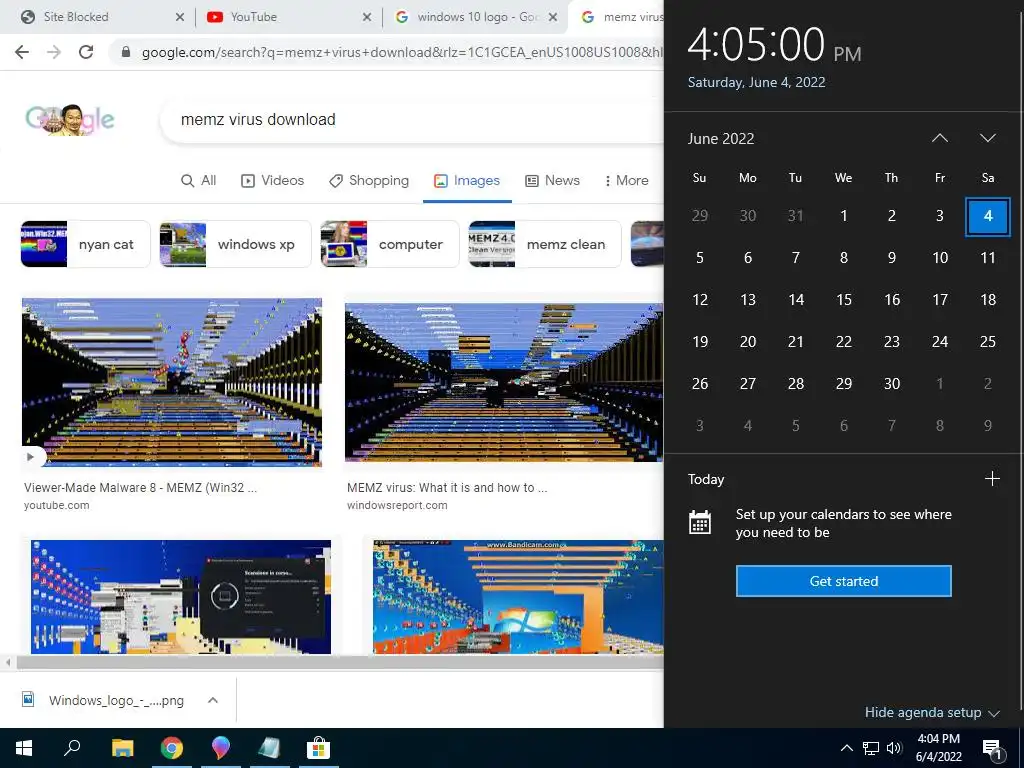Add an event with plus icon
The image size is (1024, 768).
992,479
